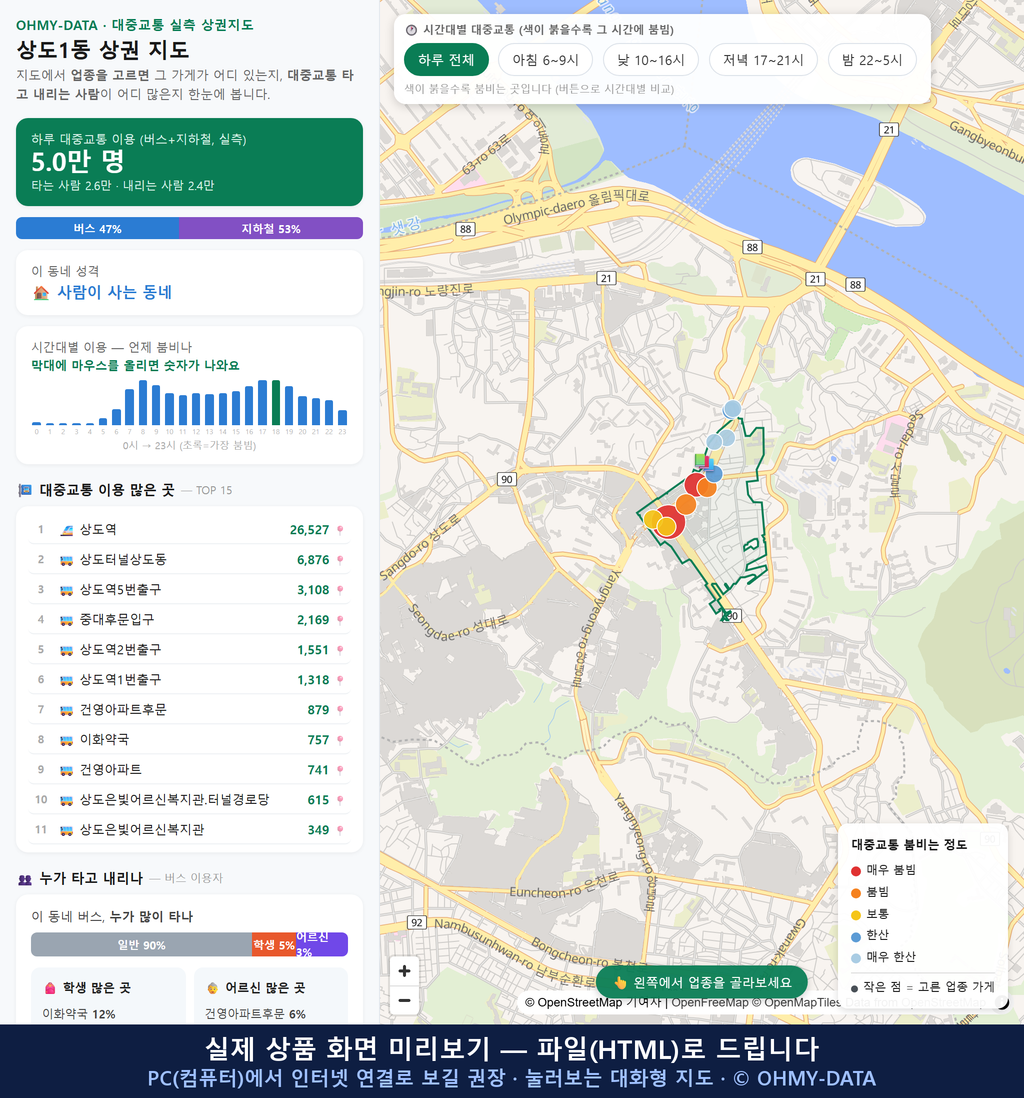Viewport: 1024px width, 1098px height.
Task: Click the 버스 47% segment bar
Action: click(97, 229)
